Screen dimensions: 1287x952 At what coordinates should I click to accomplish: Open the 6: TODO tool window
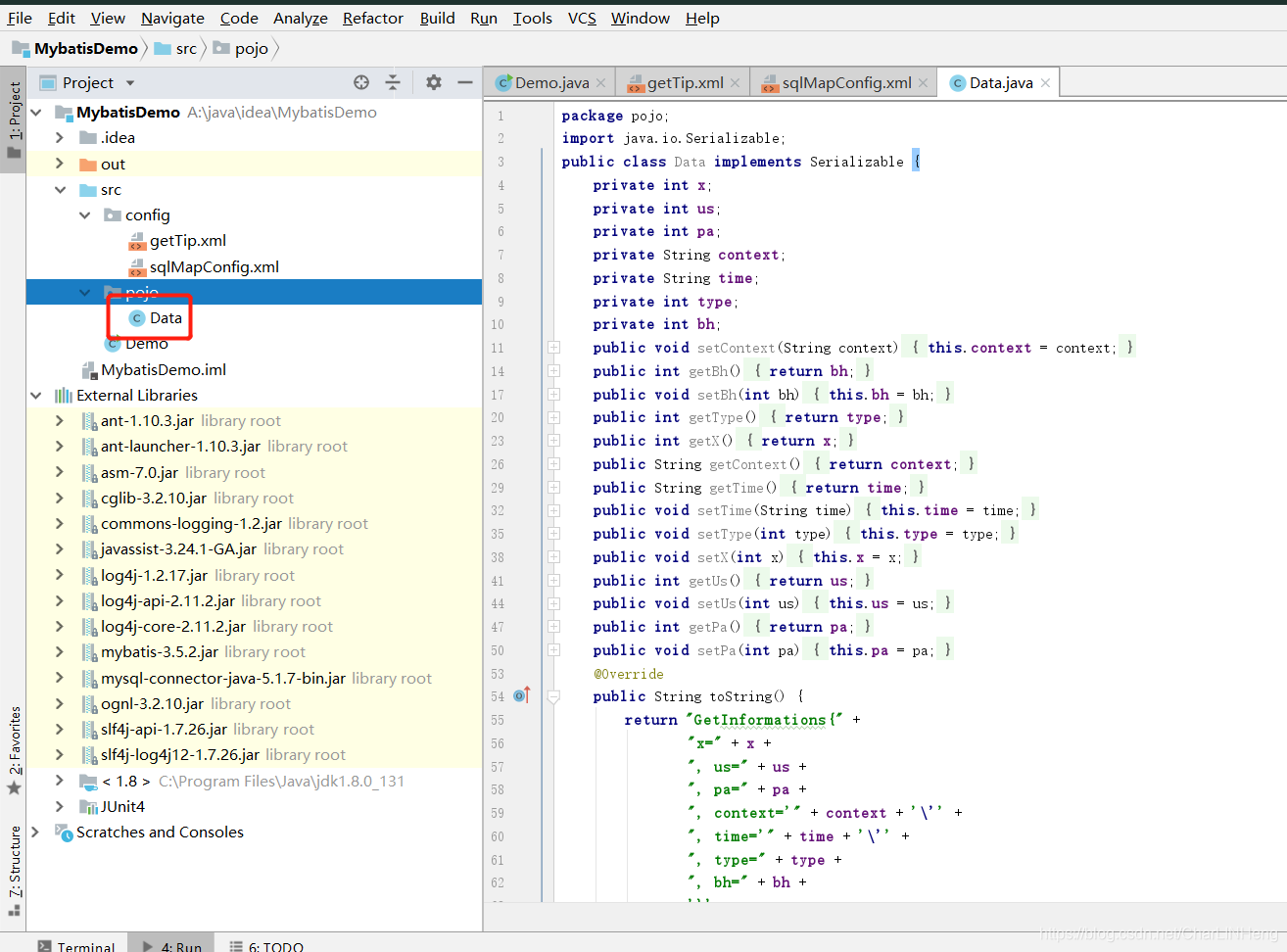tap(266, 947)
